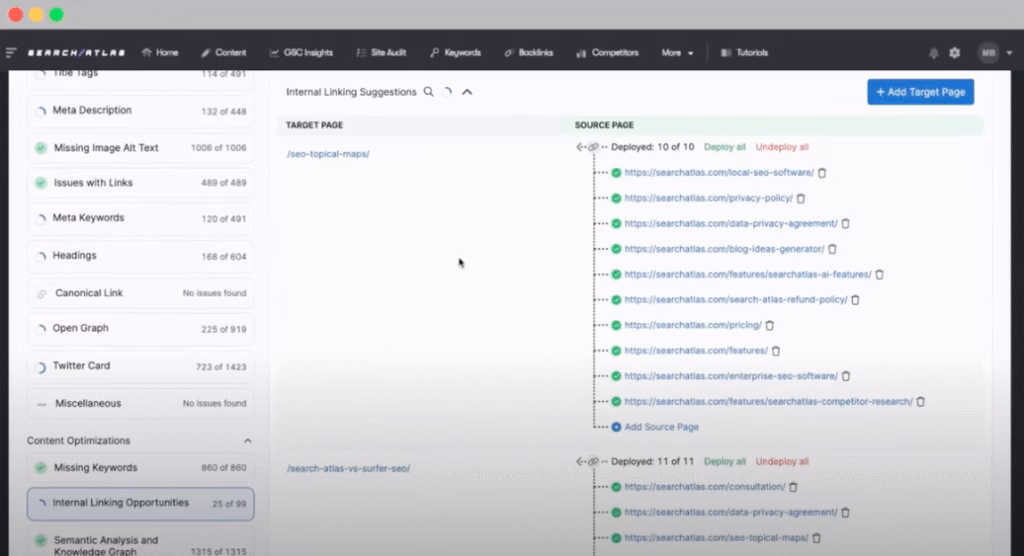Screen dimensions: 1024x556
Task: Delete the enterprise-seo-software source link
Action: pyautogui.click(x=846, y=376)
